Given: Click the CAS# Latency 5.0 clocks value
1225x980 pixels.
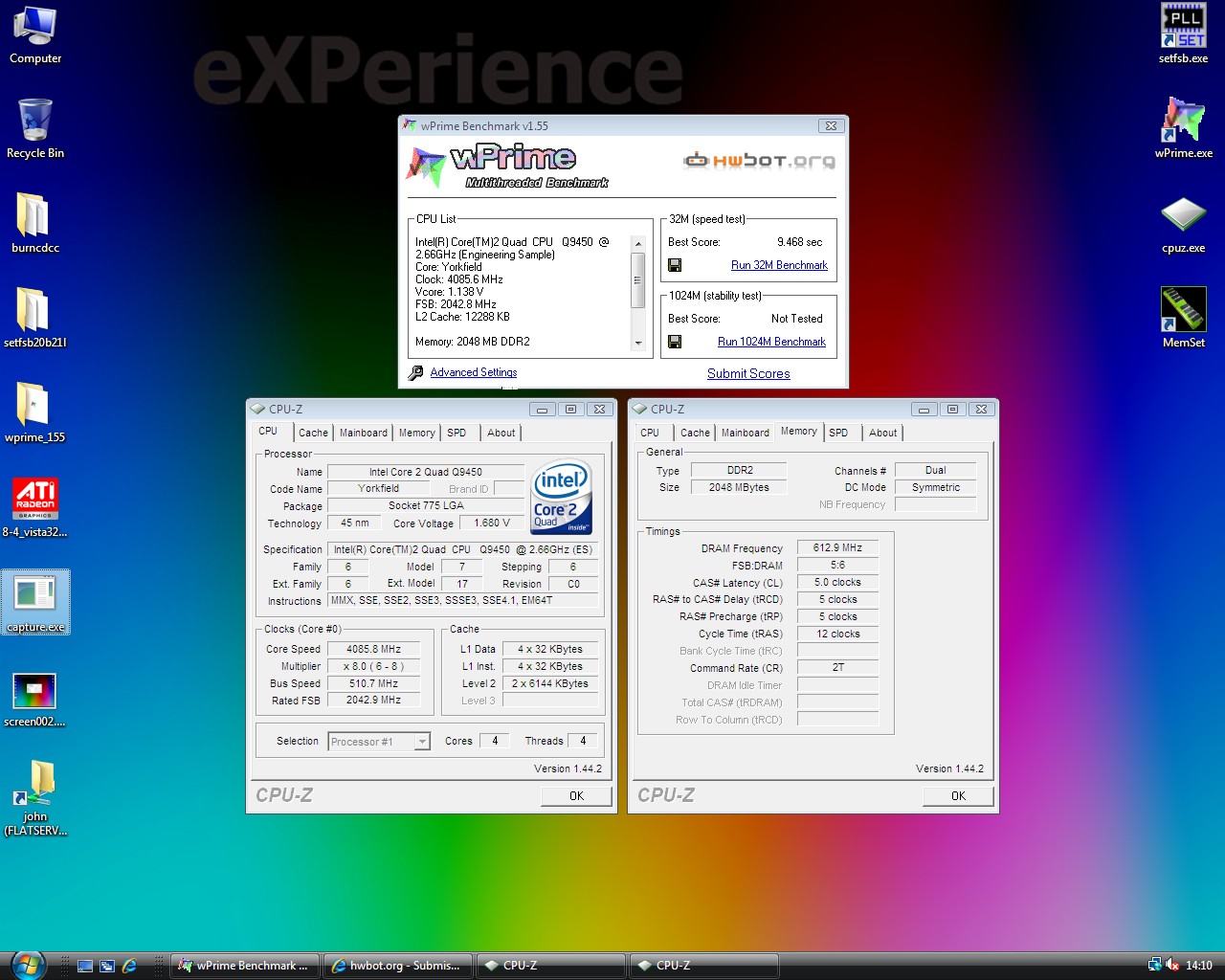Looking at the screenshot, I should (x=838, y=583).
